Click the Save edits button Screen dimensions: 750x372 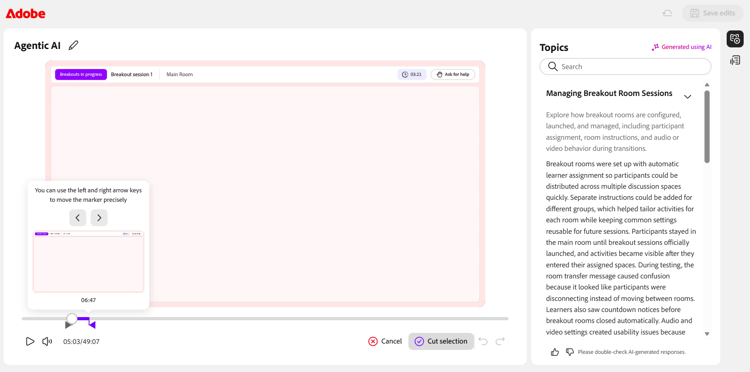713,13
